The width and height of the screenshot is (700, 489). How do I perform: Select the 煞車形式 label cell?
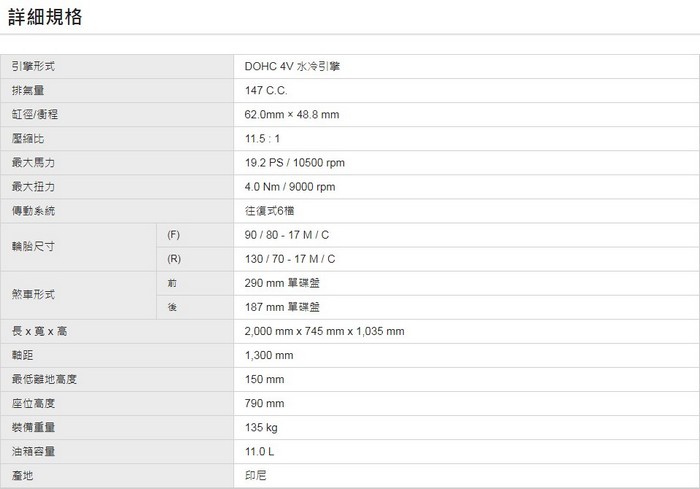point(32,294)
